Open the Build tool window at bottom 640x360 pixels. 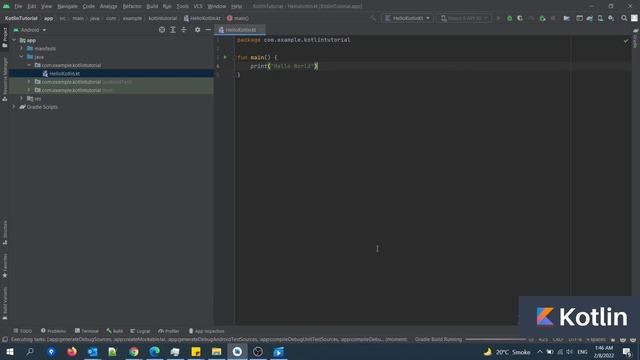115,331
